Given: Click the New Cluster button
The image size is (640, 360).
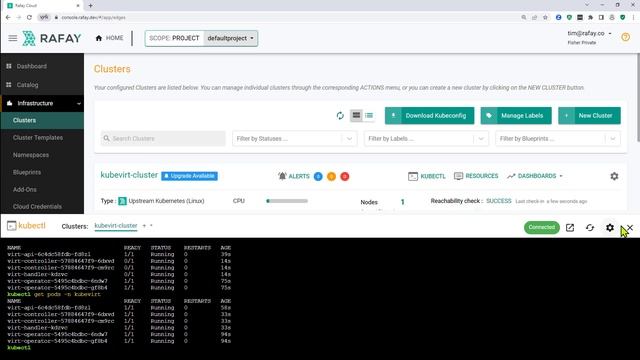Looking at the screenshot, I should click(x=589, y=116).
